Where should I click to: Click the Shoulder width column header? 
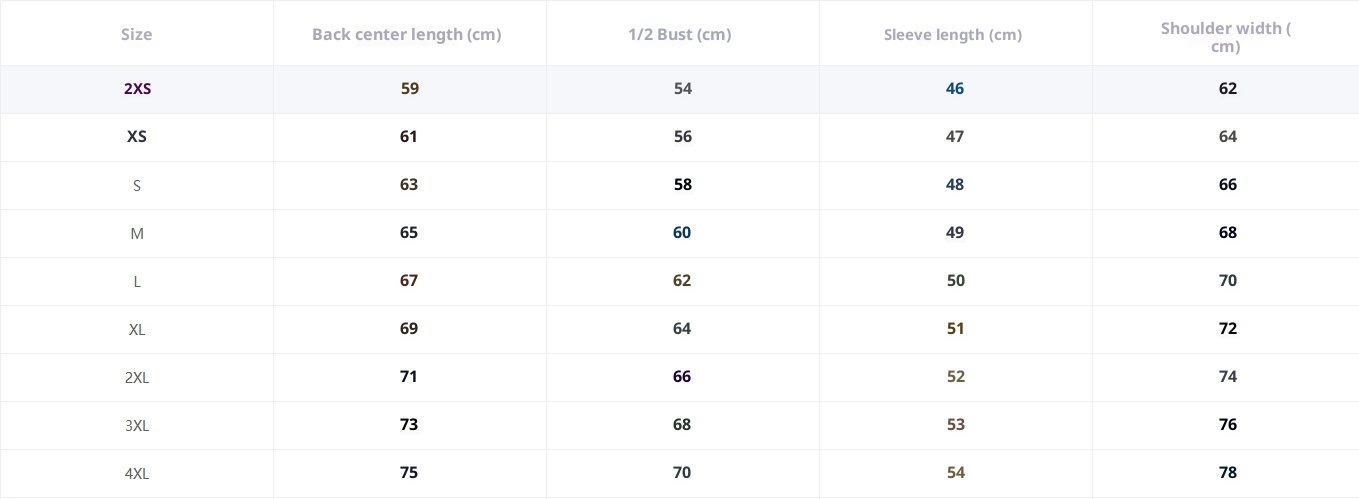click(1225, 37)
